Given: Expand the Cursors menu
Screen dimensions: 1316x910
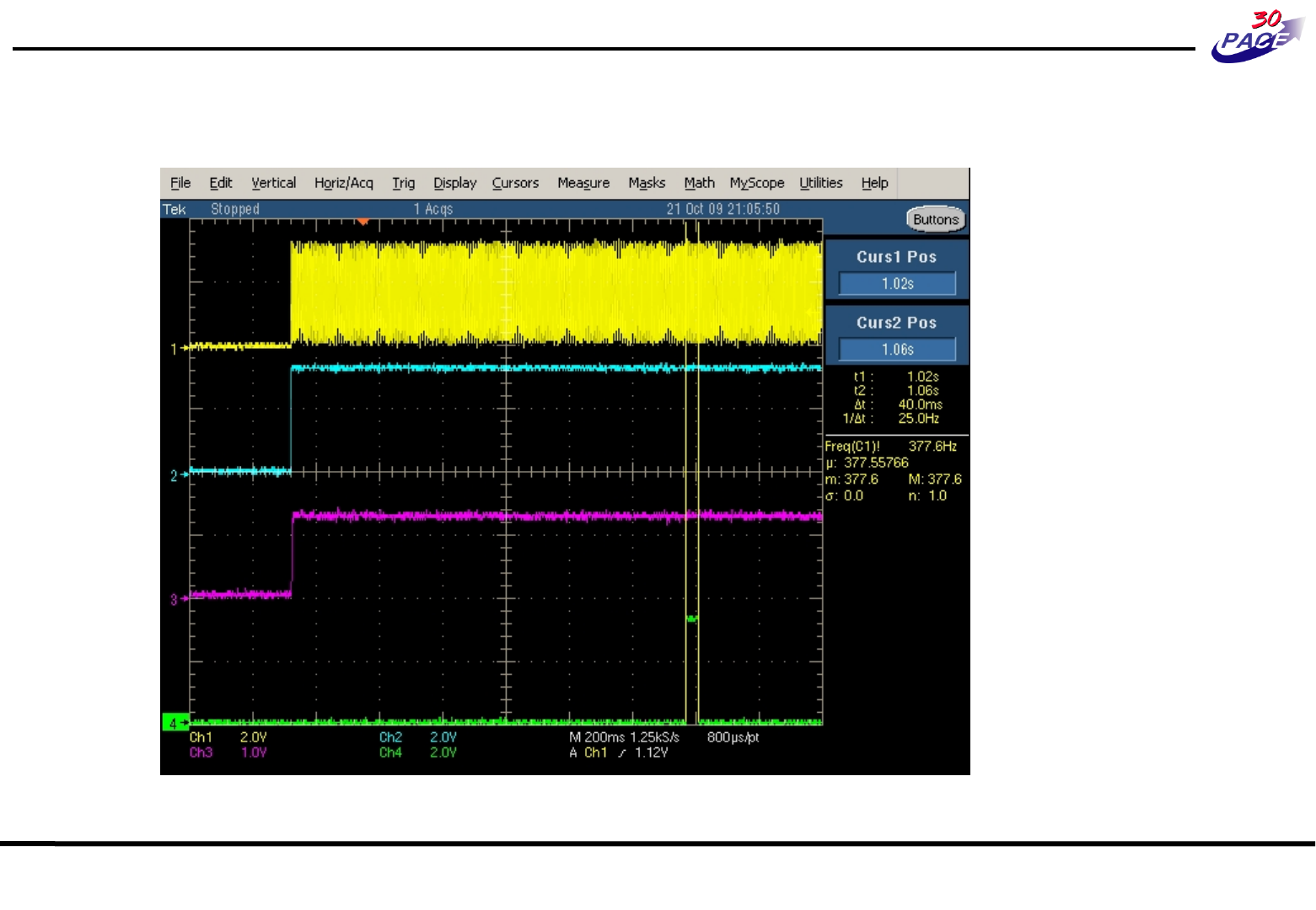Looking at the screenshot, I should [x=515, y=183].
